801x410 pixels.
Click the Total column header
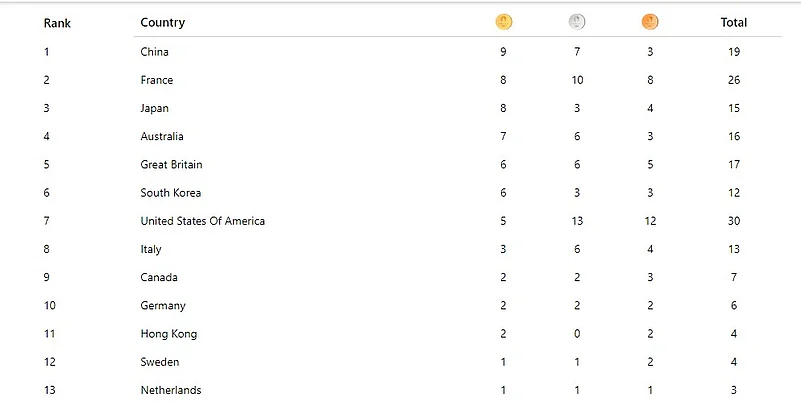coord(734,22)
